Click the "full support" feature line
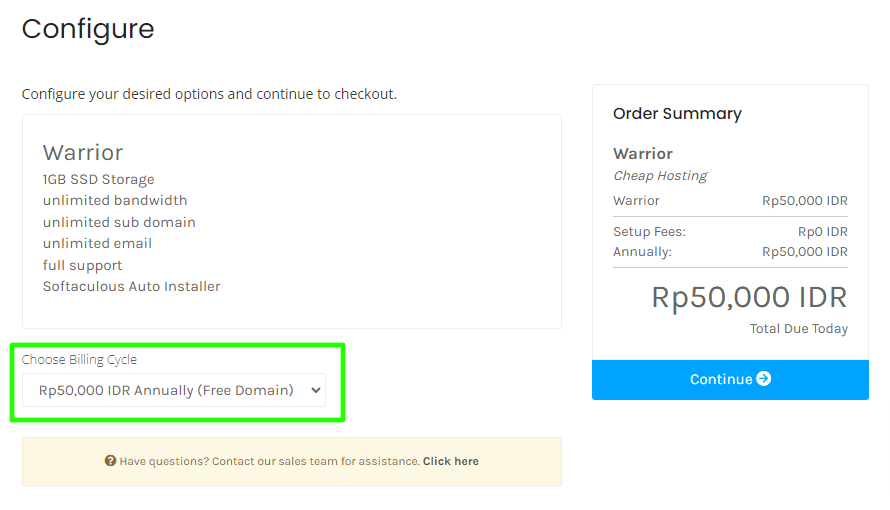890x510 pixels. tap(82, 265)
